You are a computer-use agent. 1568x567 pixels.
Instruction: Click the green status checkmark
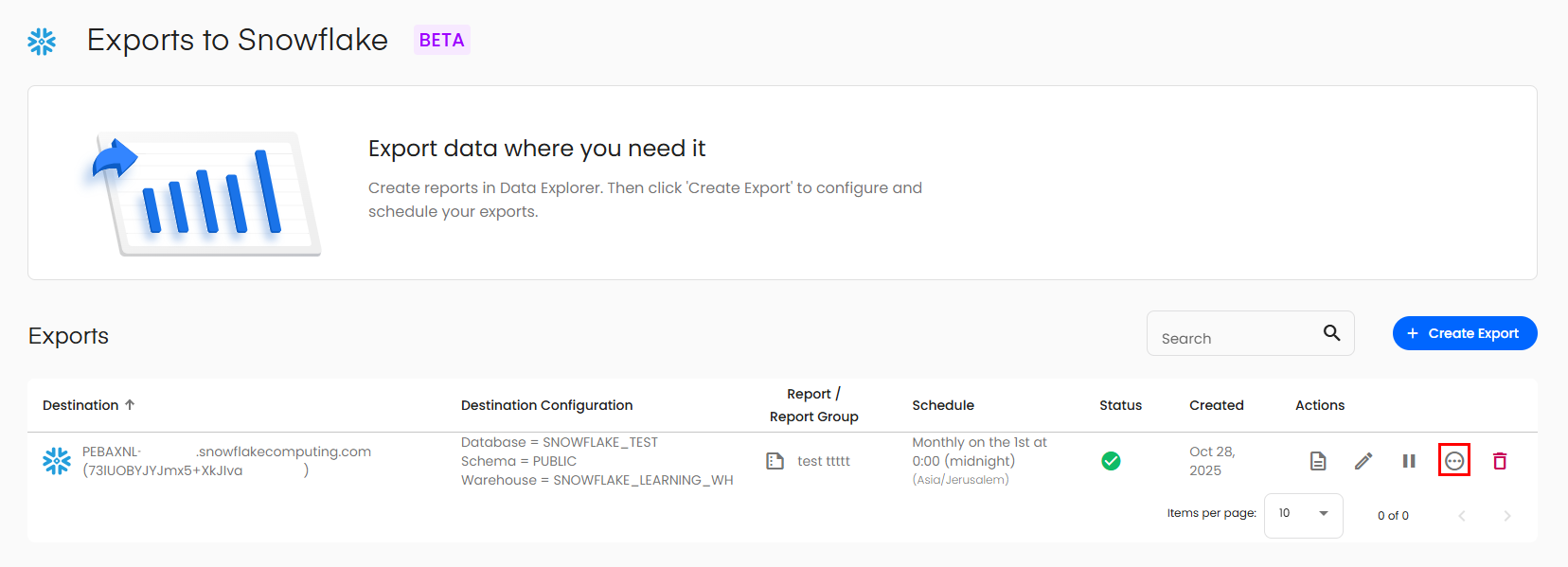coord(1111,461)
